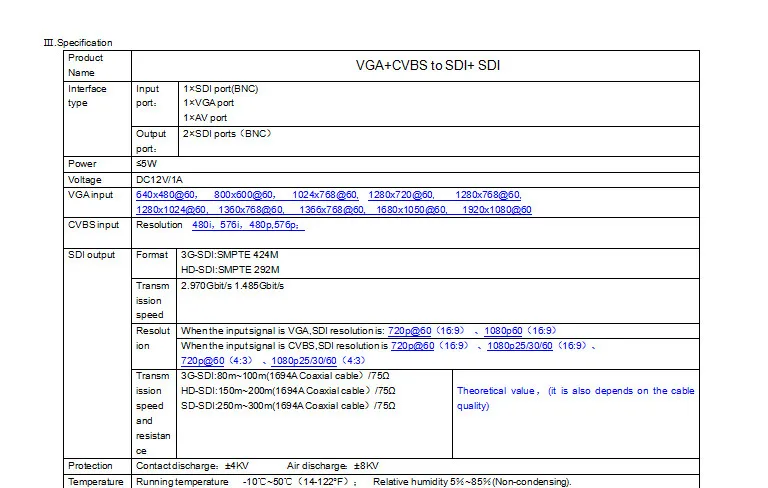Click the 1280x720@60 VGA input link

(401, 195)
